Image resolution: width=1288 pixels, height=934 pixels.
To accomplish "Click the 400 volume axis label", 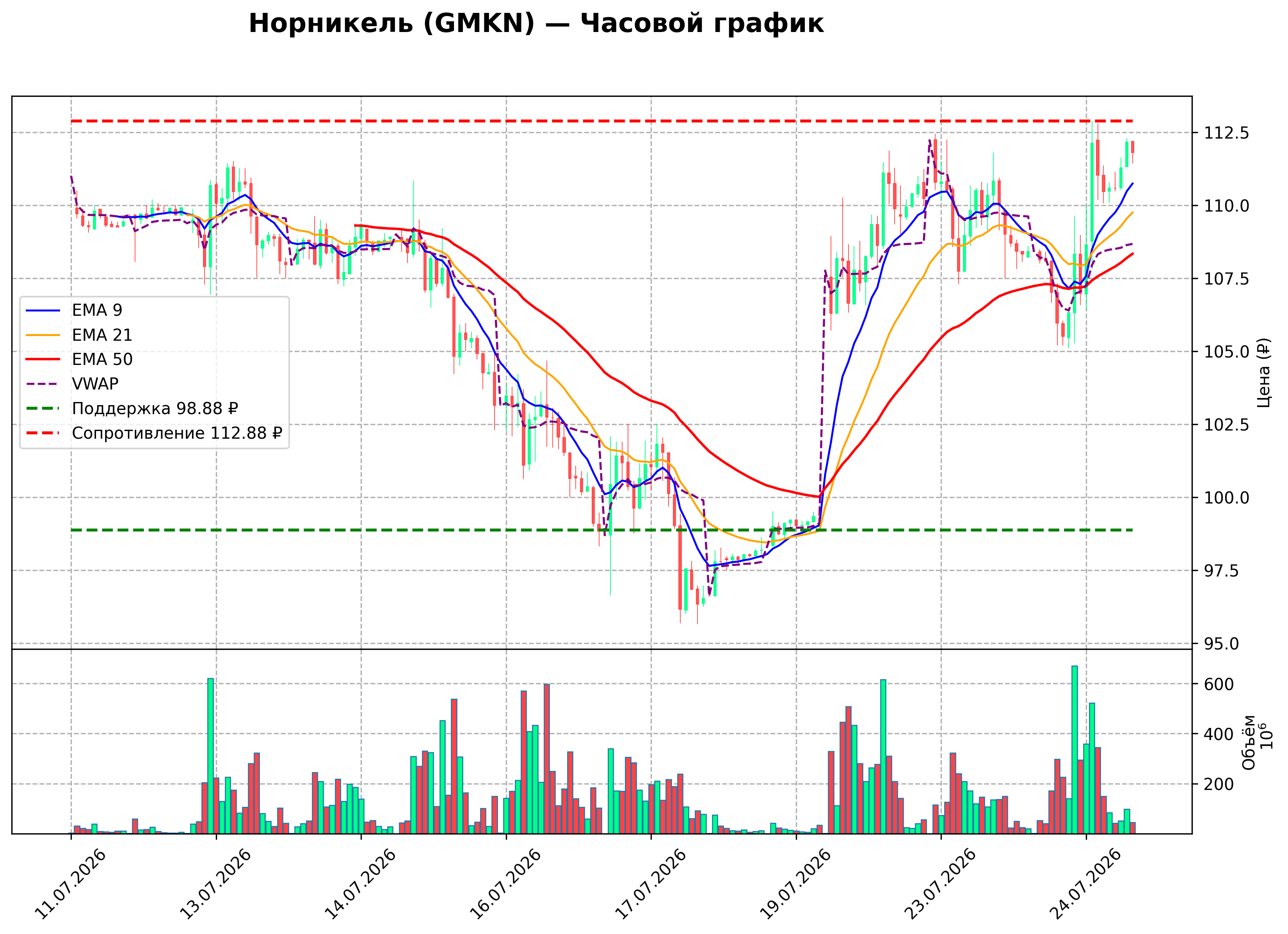I will [1219, 734].
